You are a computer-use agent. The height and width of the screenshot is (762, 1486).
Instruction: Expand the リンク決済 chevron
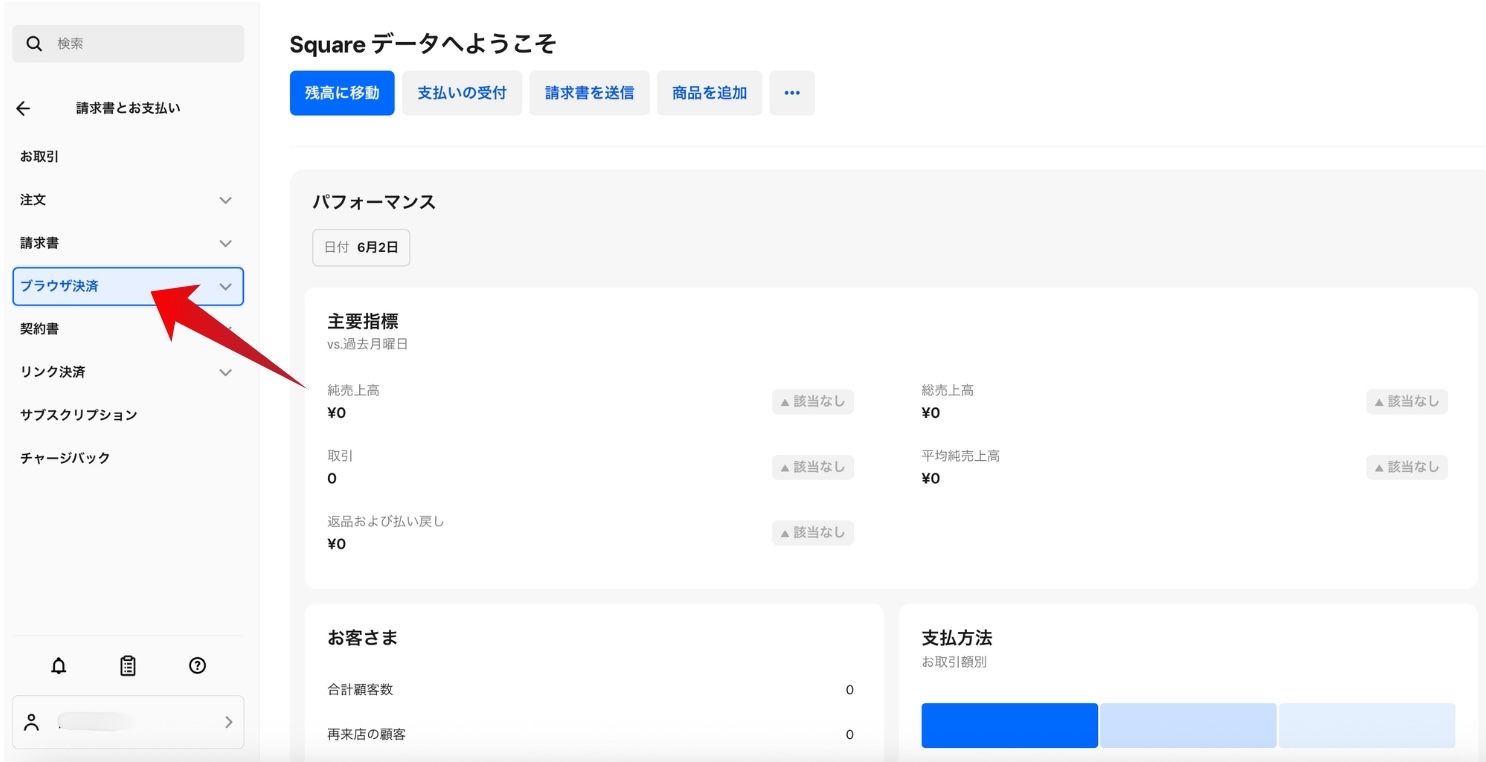click(x=226, y=372)
